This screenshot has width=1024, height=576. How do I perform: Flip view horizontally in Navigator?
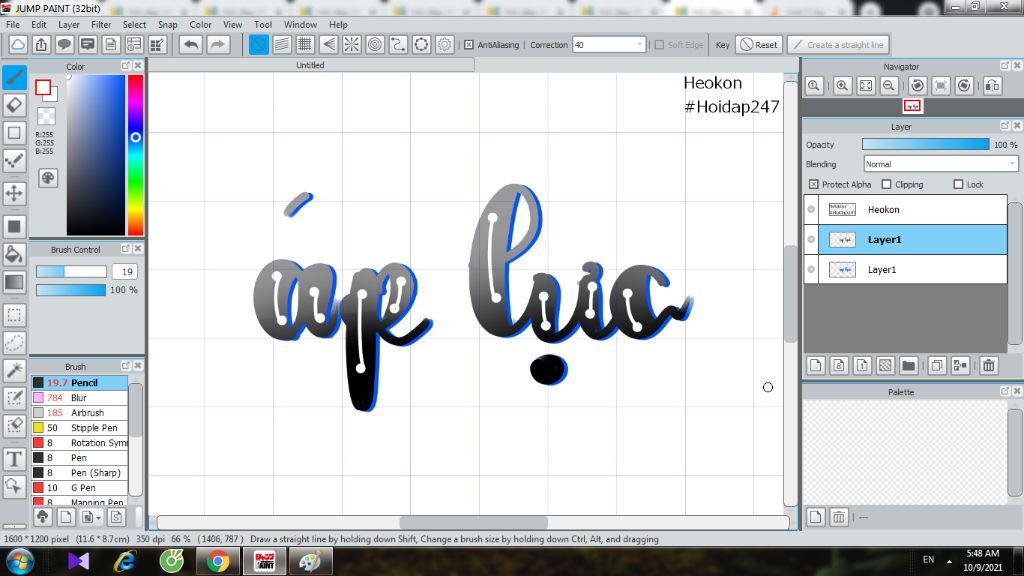tap(992, 86)
